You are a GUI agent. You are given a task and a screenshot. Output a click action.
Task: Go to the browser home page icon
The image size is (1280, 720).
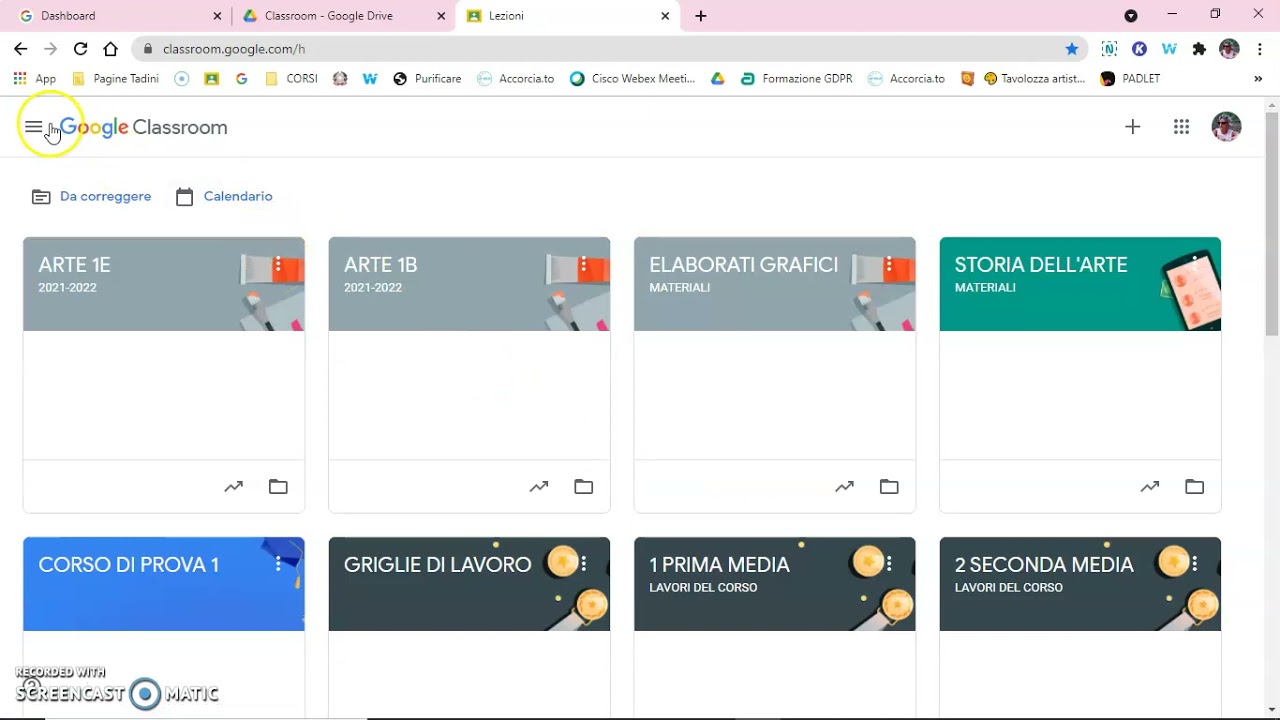110,48
